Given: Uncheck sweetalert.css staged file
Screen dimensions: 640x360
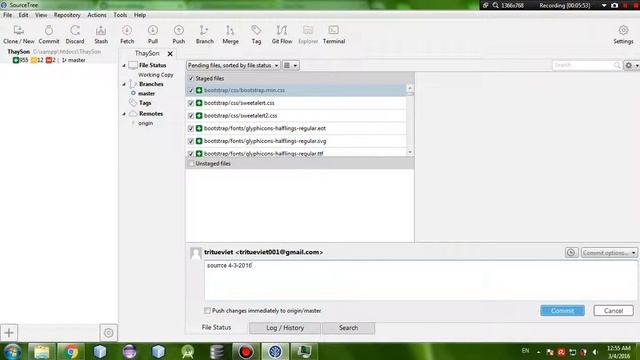Looking at the screenshot, I should pyautogui.click(x=191, y=103).
